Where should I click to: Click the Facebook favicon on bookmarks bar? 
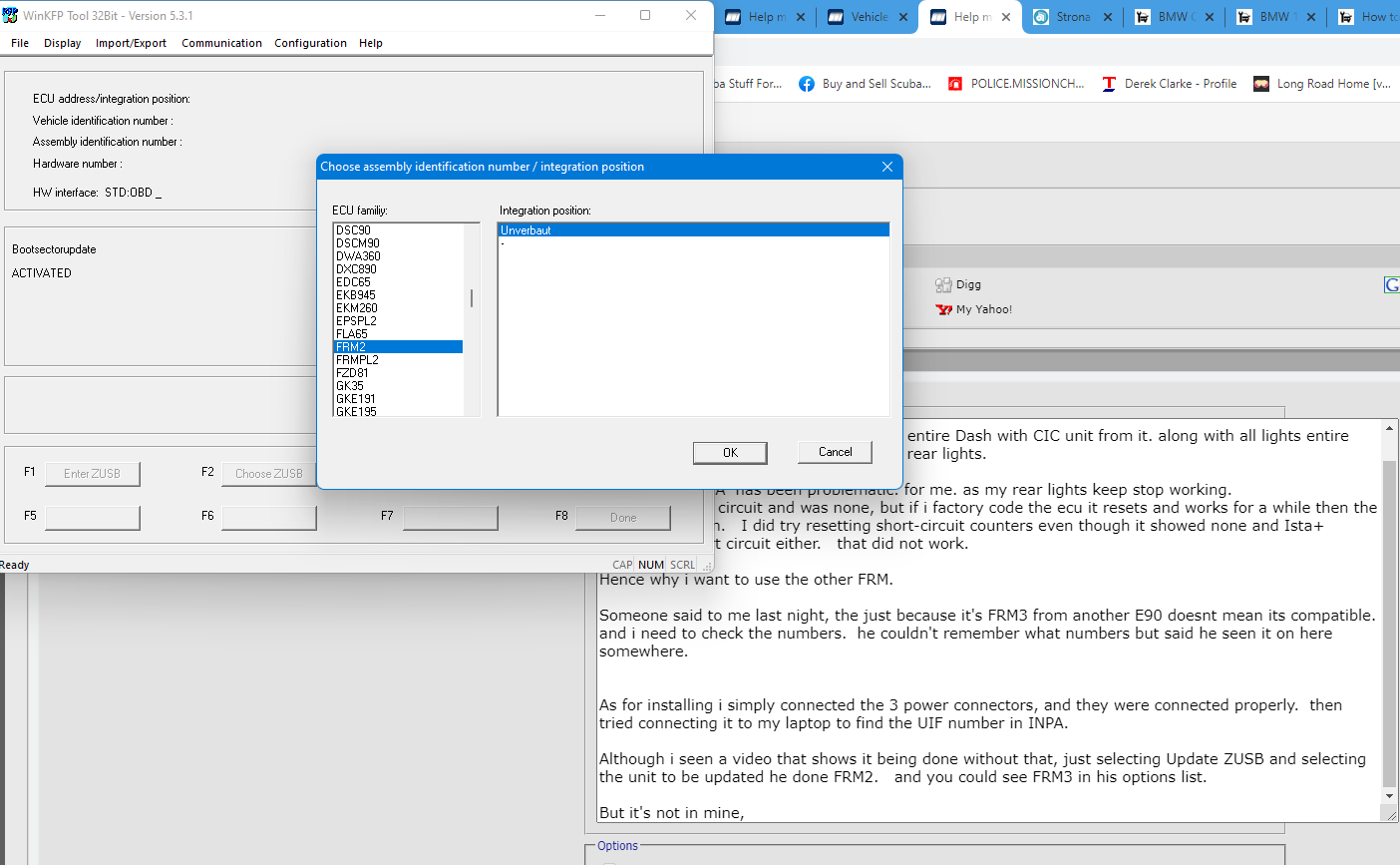[807, 84]
